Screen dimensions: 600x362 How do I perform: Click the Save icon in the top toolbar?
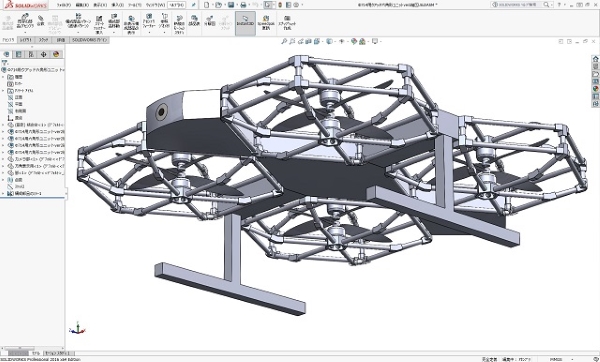pos(231,5)
